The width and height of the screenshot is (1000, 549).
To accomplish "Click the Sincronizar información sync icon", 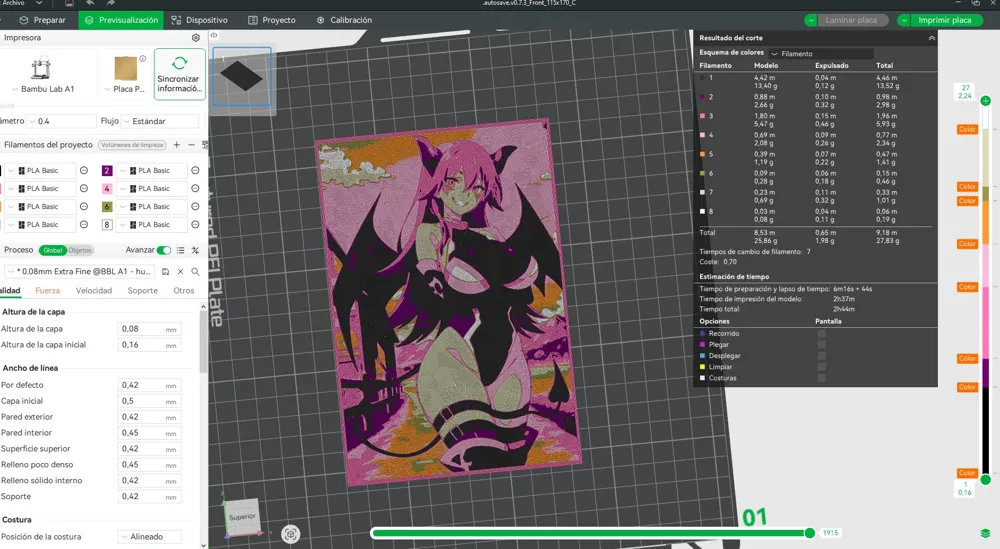I will (179, 63).
